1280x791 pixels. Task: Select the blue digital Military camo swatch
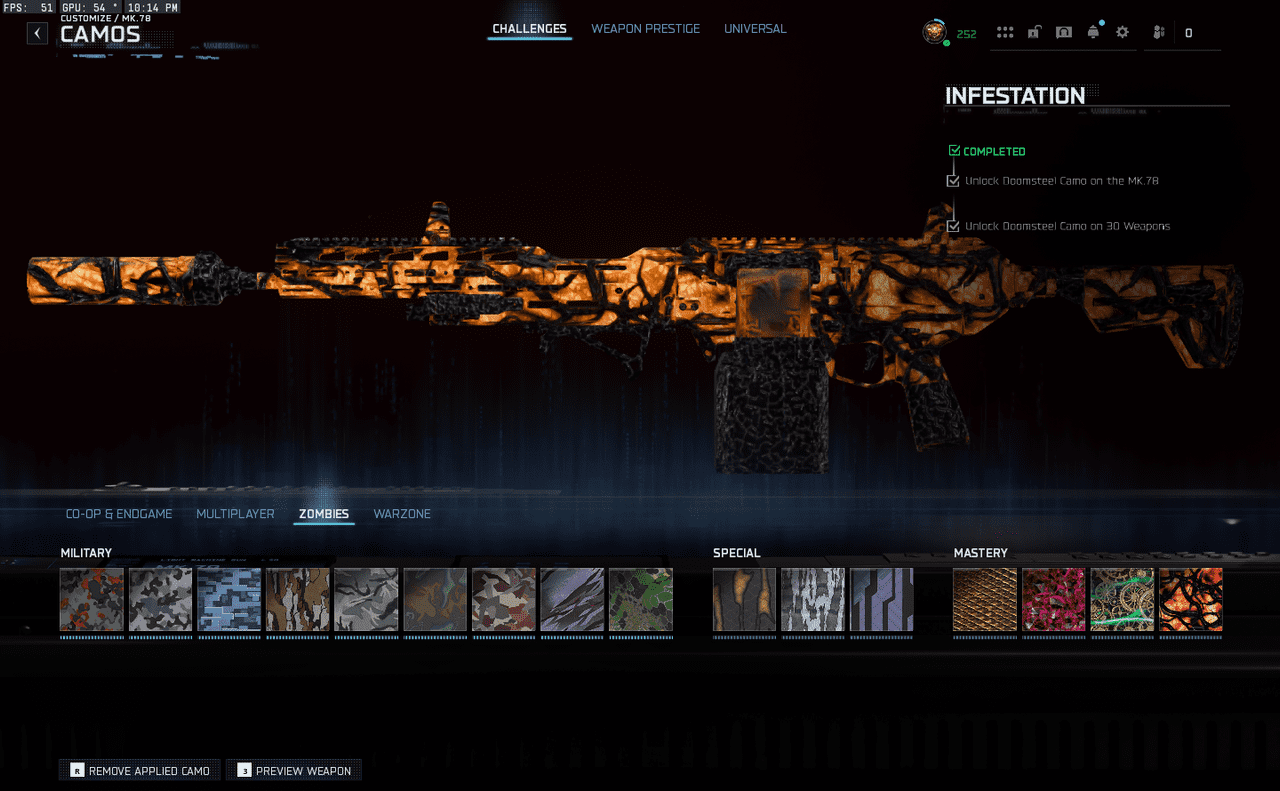(x=229, y=600)
